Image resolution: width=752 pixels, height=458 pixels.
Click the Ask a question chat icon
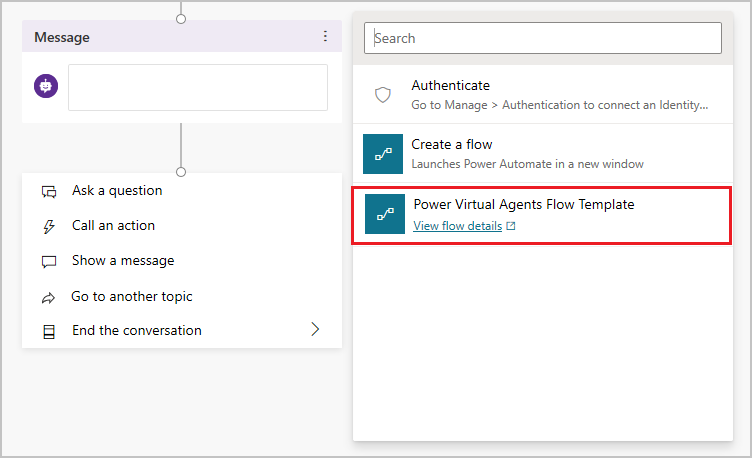pos(49,192)
